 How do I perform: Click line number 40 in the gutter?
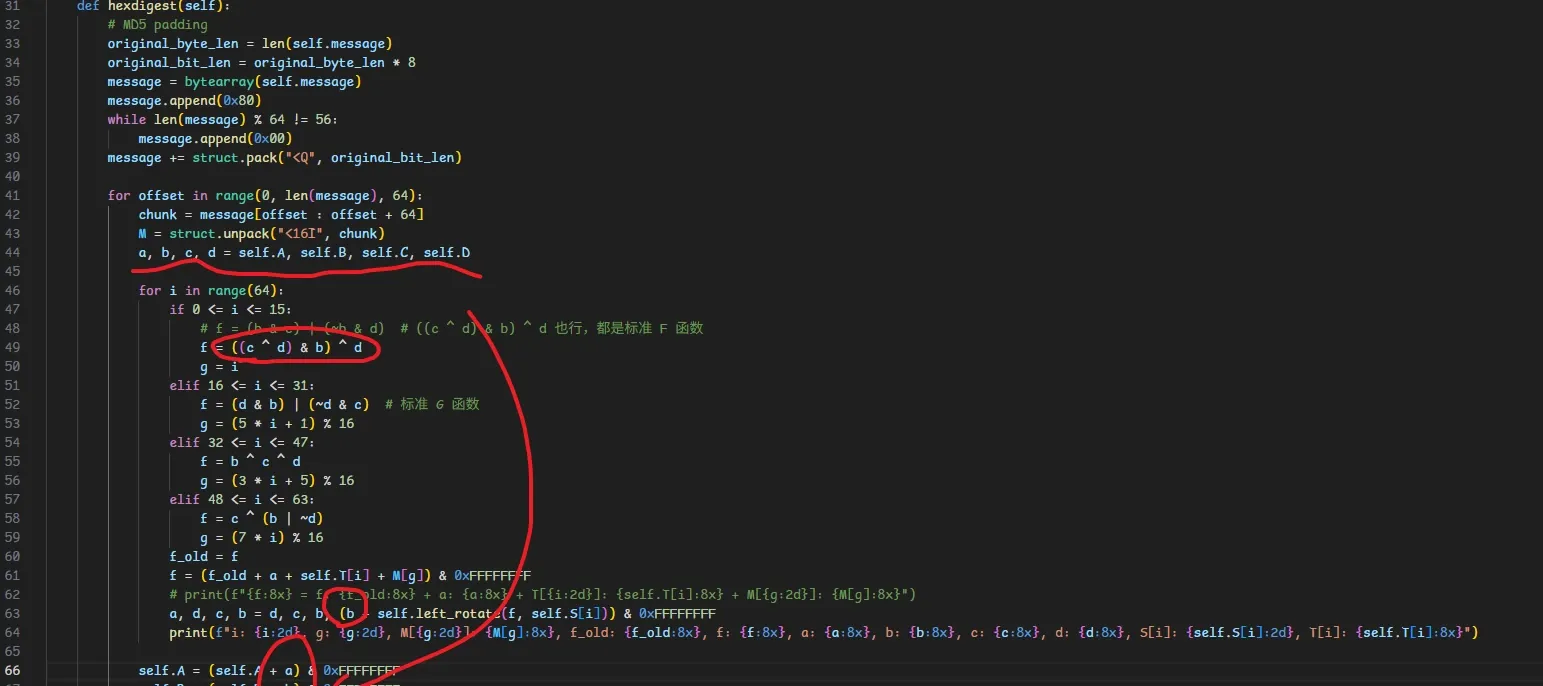12,176
